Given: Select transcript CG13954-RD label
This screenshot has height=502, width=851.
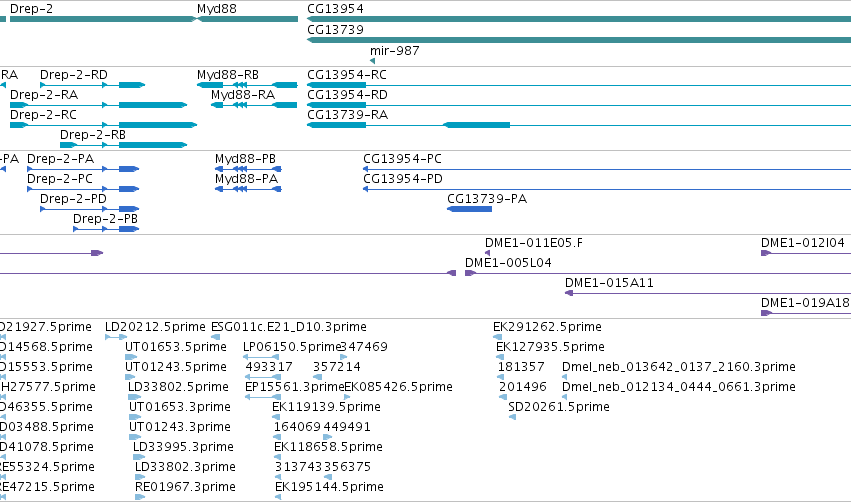Looking at the screenshot, I should 347,94.
